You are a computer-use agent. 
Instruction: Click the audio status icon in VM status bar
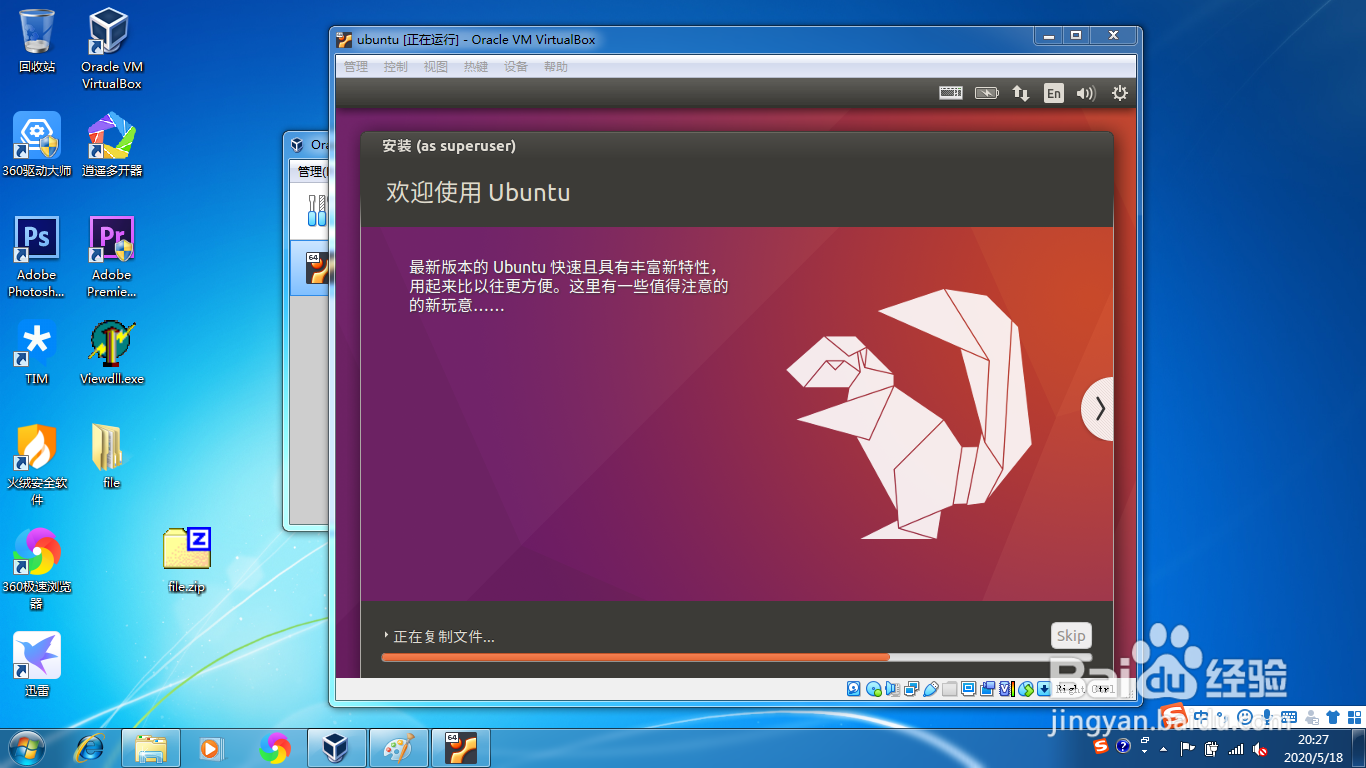(x=892, y=688)
